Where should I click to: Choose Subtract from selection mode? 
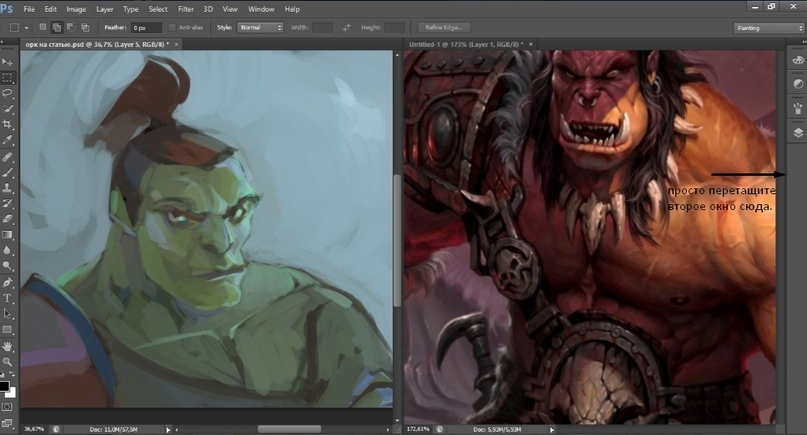click(x=71, y=27)
